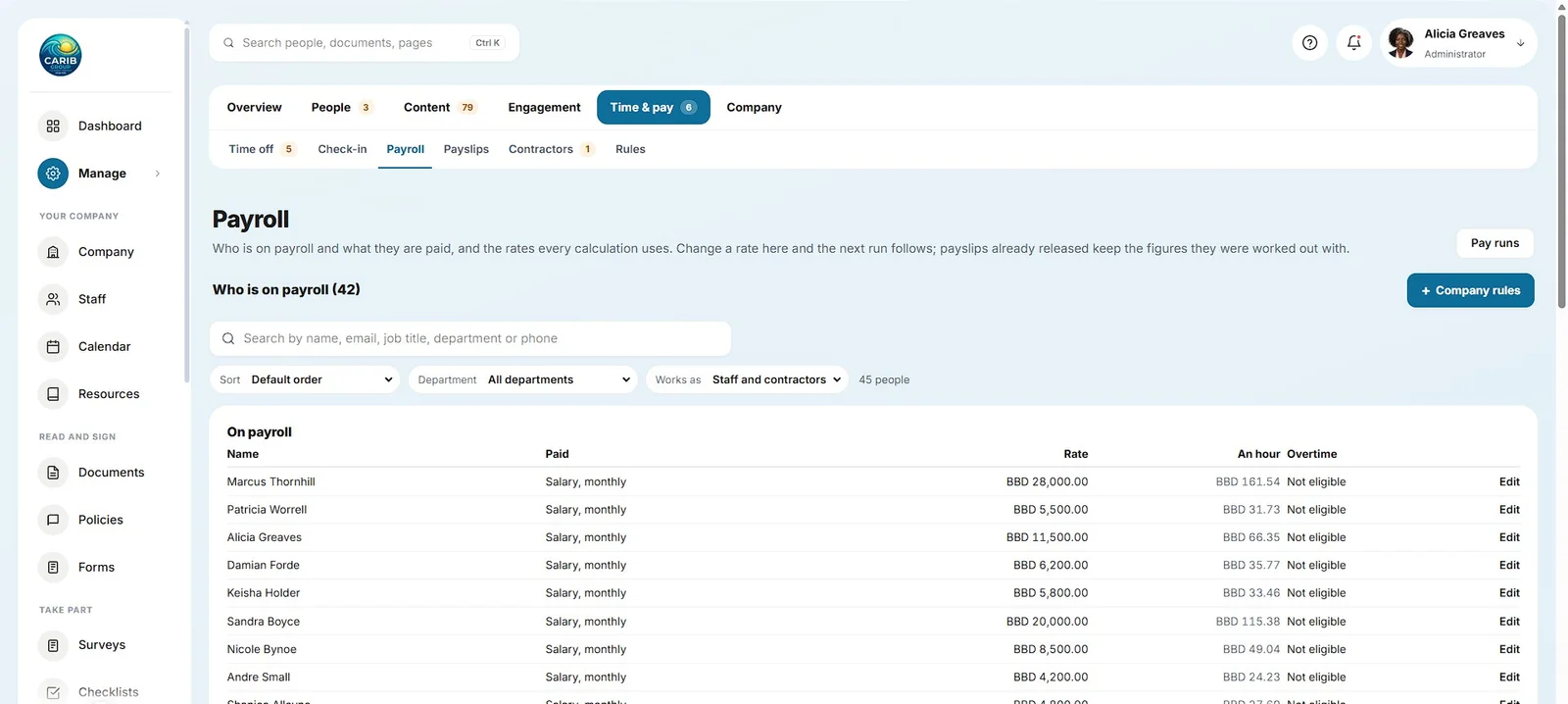Image resolution: width=1568 pixels, height=704 pixels.
Task: Open the Forms icon in sidebar
Action: 53,568
